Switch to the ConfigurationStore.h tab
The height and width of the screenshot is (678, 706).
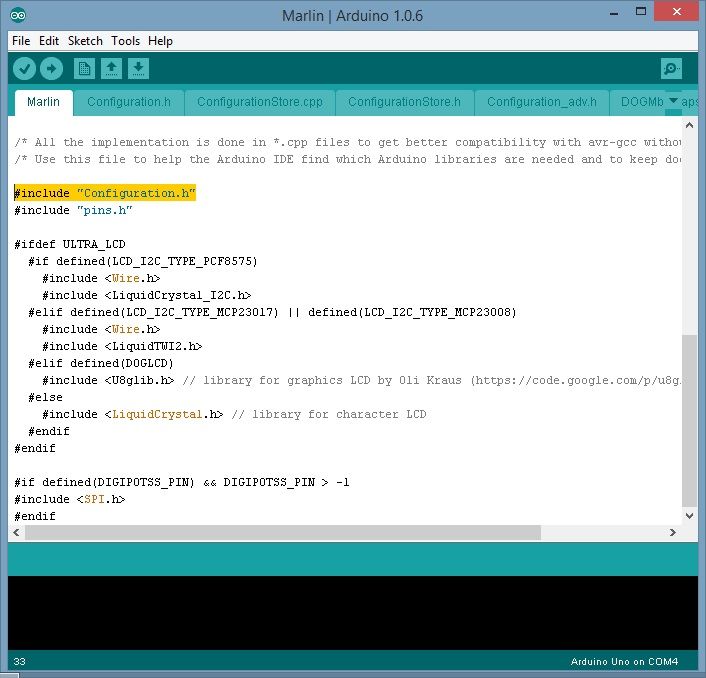404,102
